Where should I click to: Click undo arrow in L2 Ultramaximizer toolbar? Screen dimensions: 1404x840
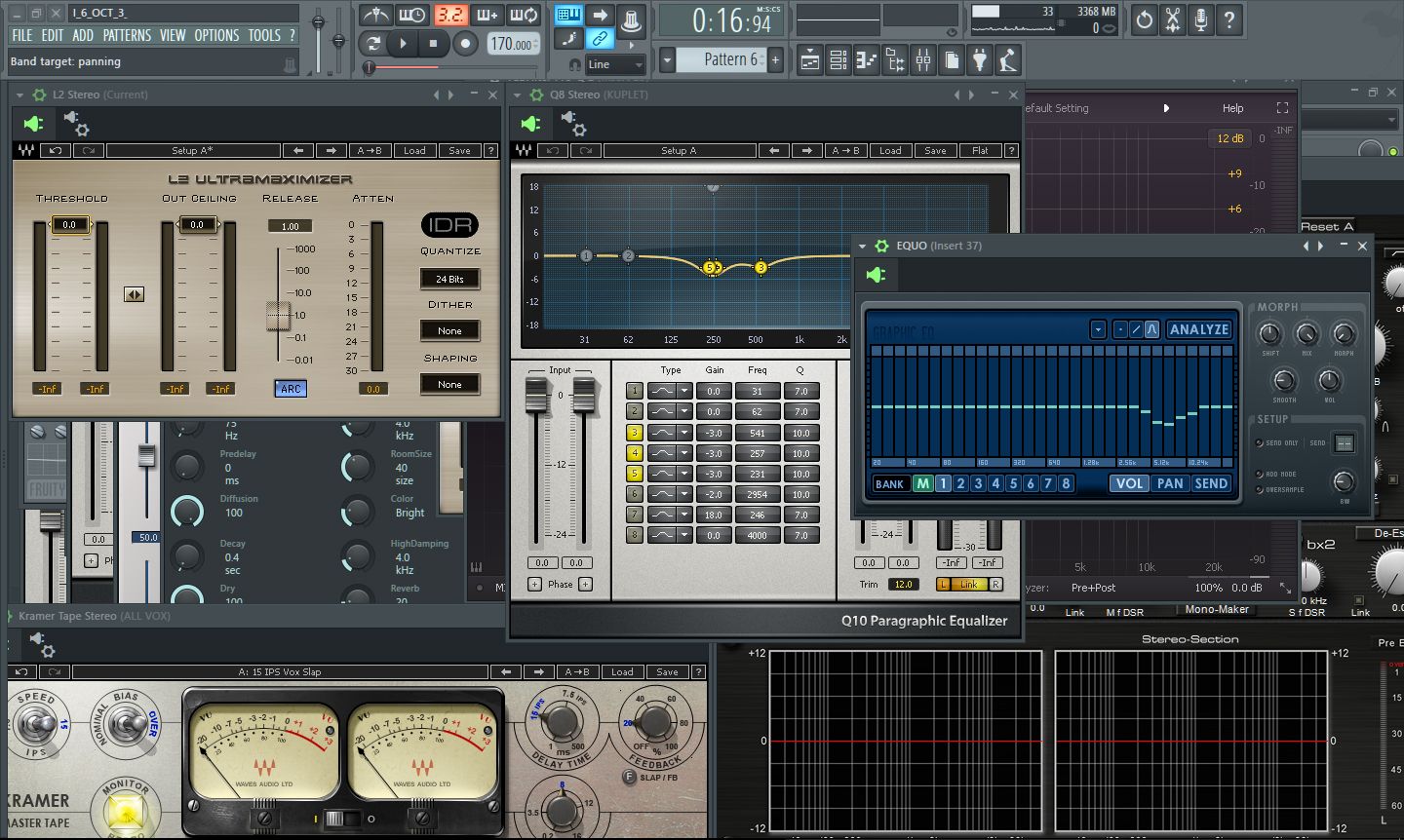click(56, 151)
